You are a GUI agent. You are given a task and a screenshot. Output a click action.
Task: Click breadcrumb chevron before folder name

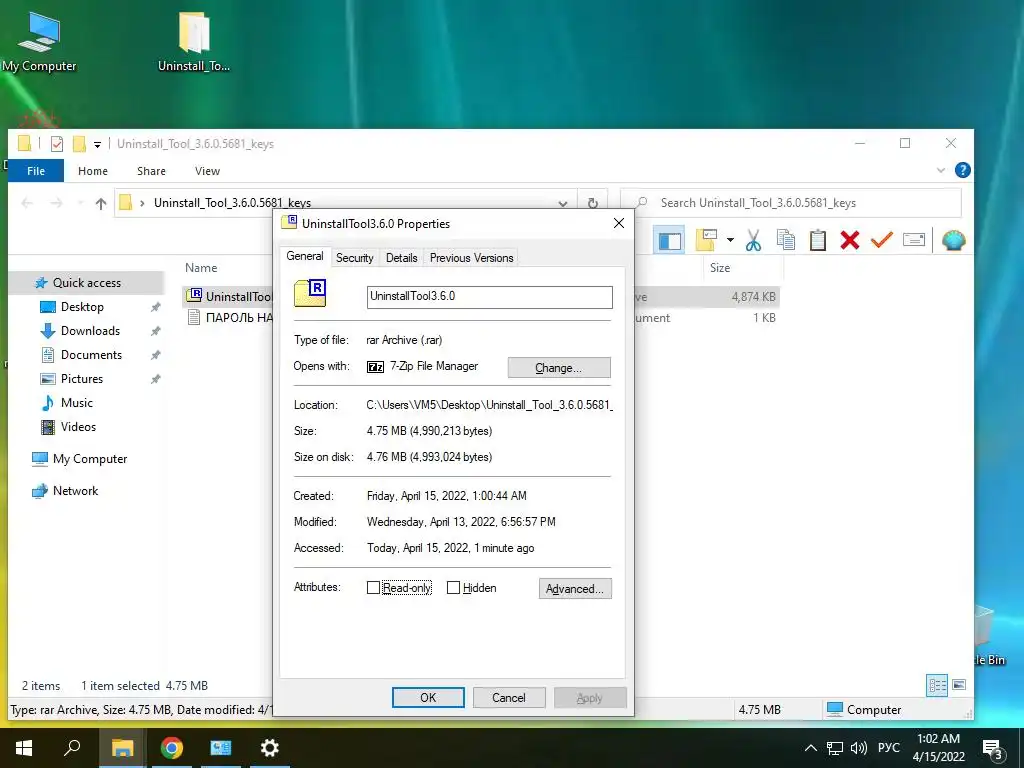point(142,203)
